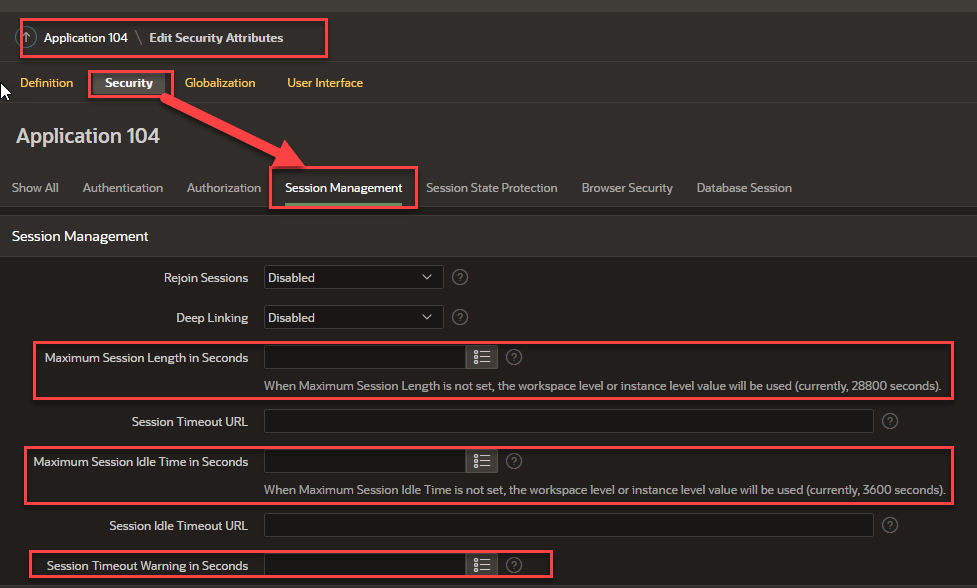This screenshot has width=977, height=588.
Task: Click the Session Management section heading
Action: click(80, 236)
